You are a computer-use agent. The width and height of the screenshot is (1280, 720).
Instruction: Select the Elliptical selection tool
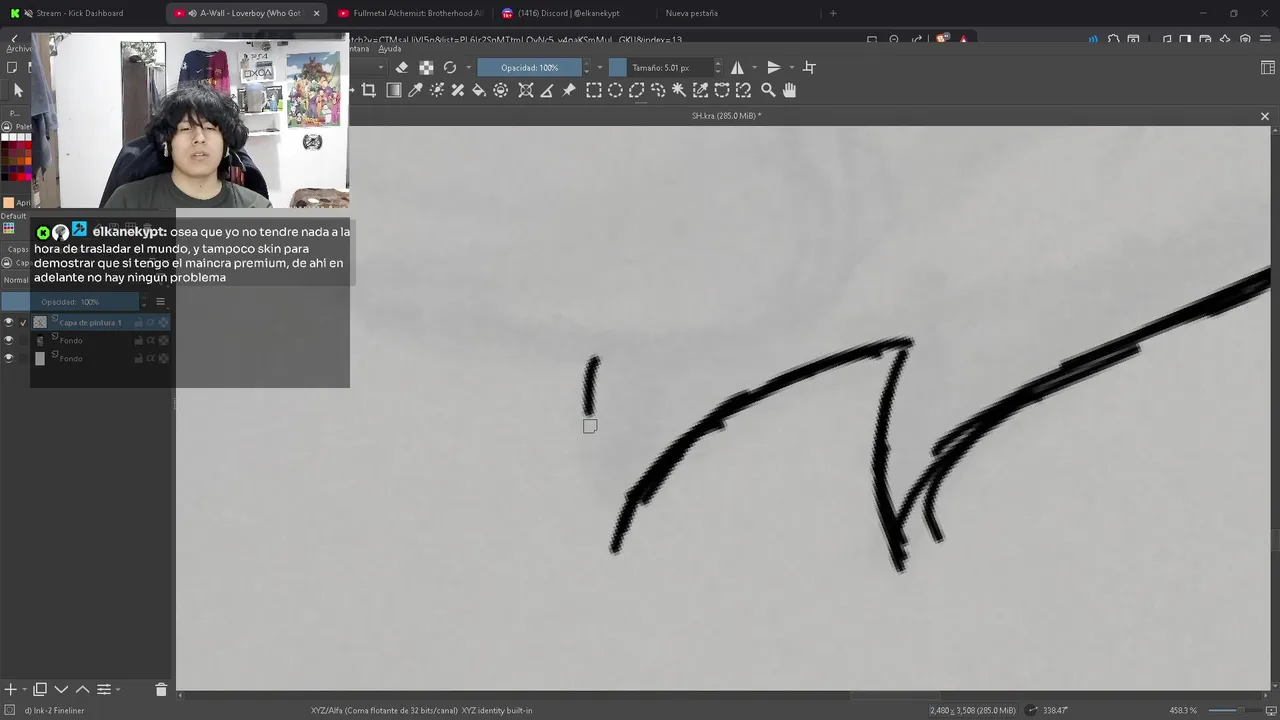pyautogui.click(x=615, y=90)
